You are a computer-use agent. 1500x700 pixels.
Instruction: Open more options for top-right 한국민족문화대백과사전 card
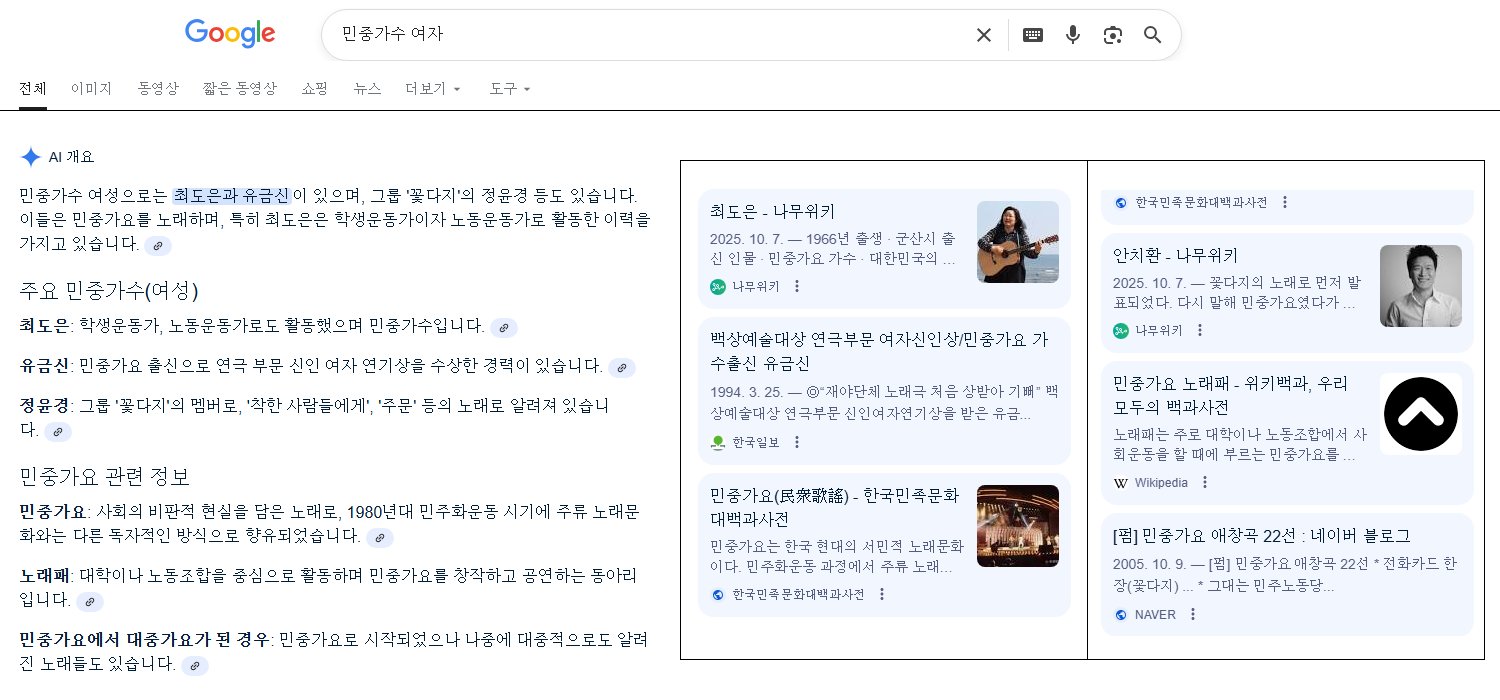tap(1285, 202)
